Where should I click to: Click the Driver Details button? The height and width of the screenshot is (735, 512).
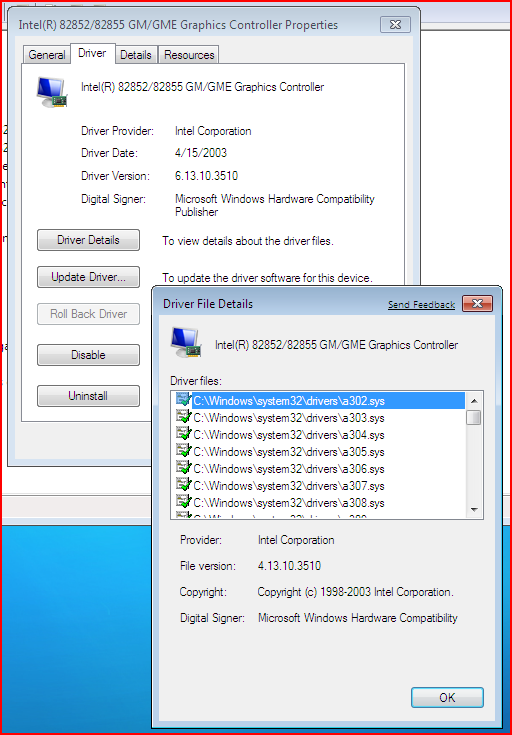click(88, 240)
